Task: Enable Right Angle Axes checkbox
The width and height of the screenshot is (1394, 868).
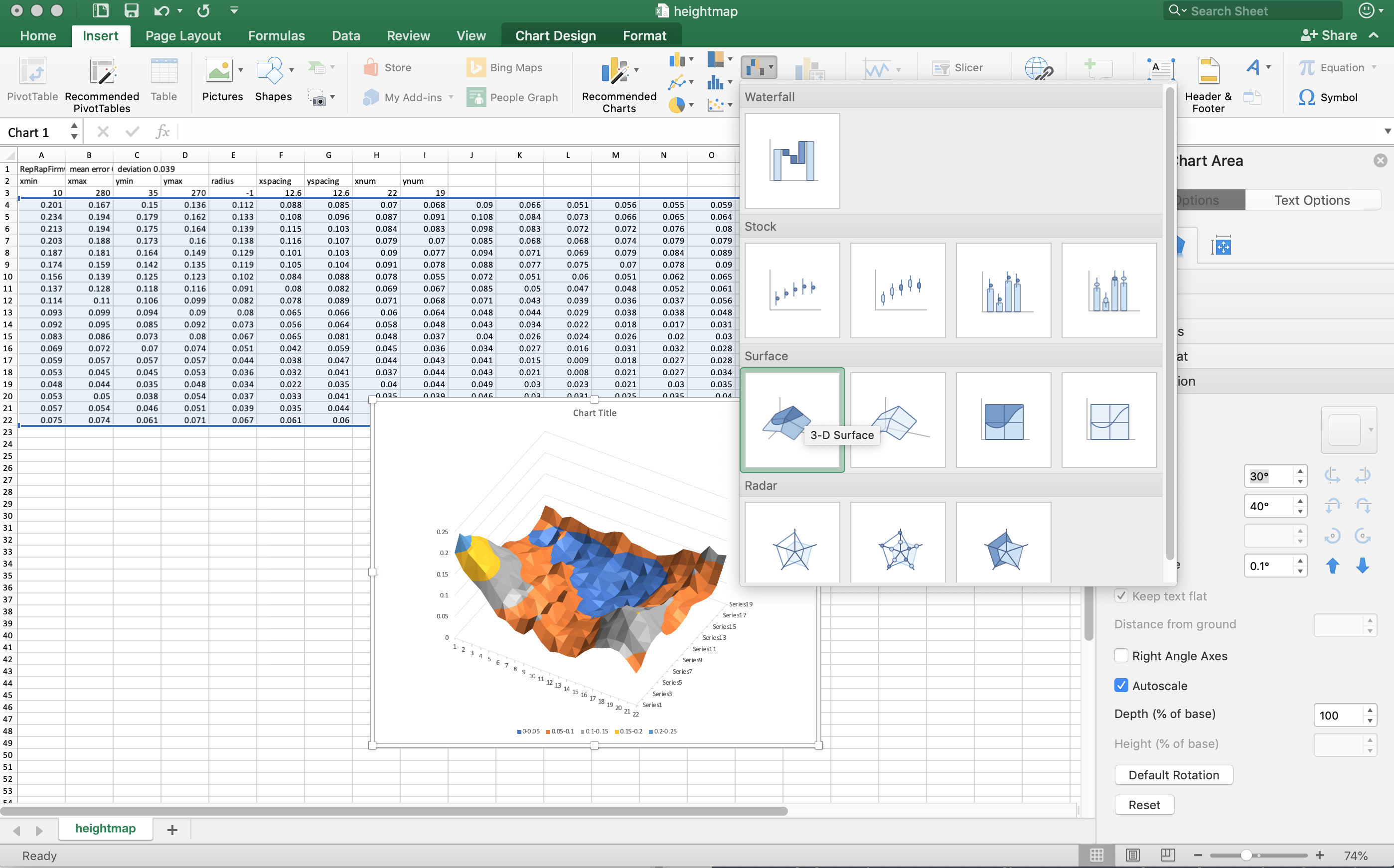Action: pyautogui.click(x=1121, y=656)
